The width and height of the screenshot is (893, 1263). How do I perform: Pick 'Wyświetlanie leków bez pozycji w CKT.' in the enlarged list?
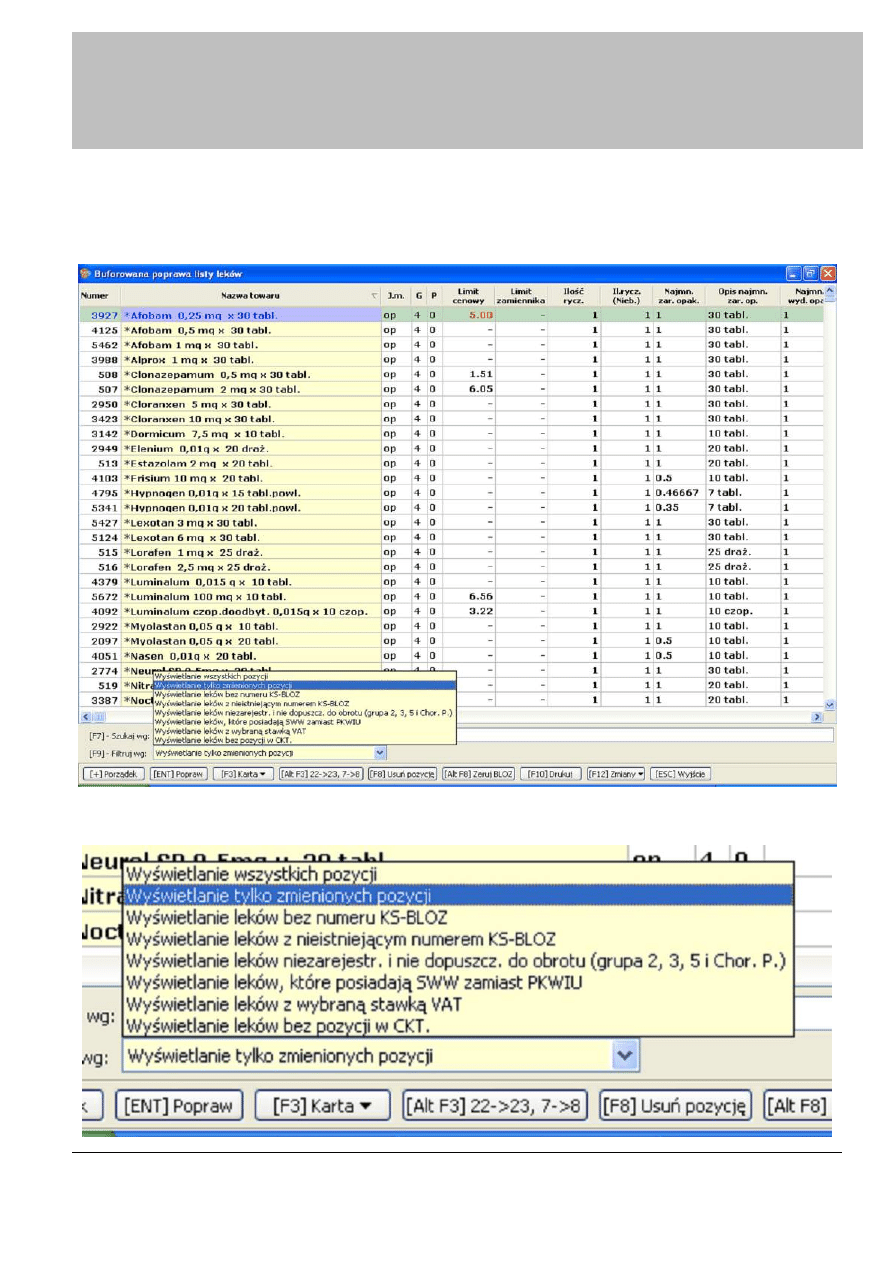pyautogui.click(x=276, y=1024)
